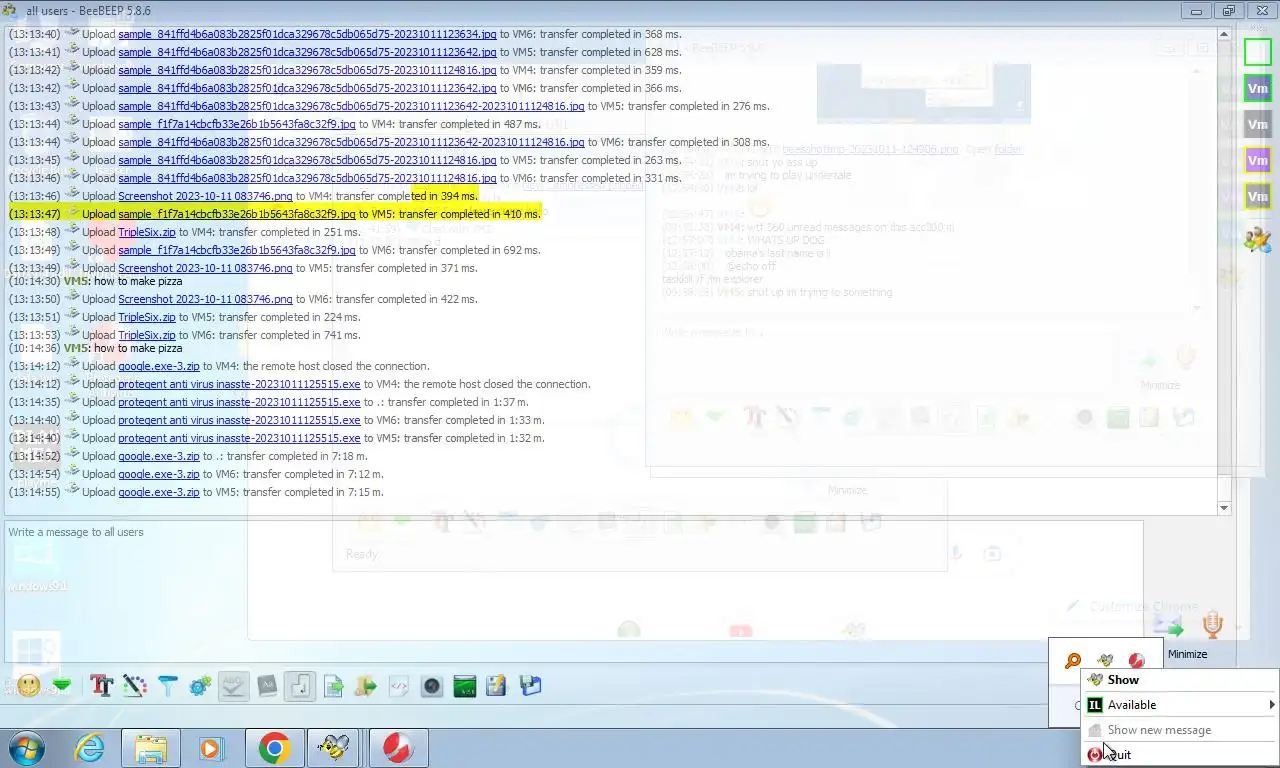Open the red TT font chooser
Screen dimensions: 1280x768
(x=101, y=686)
